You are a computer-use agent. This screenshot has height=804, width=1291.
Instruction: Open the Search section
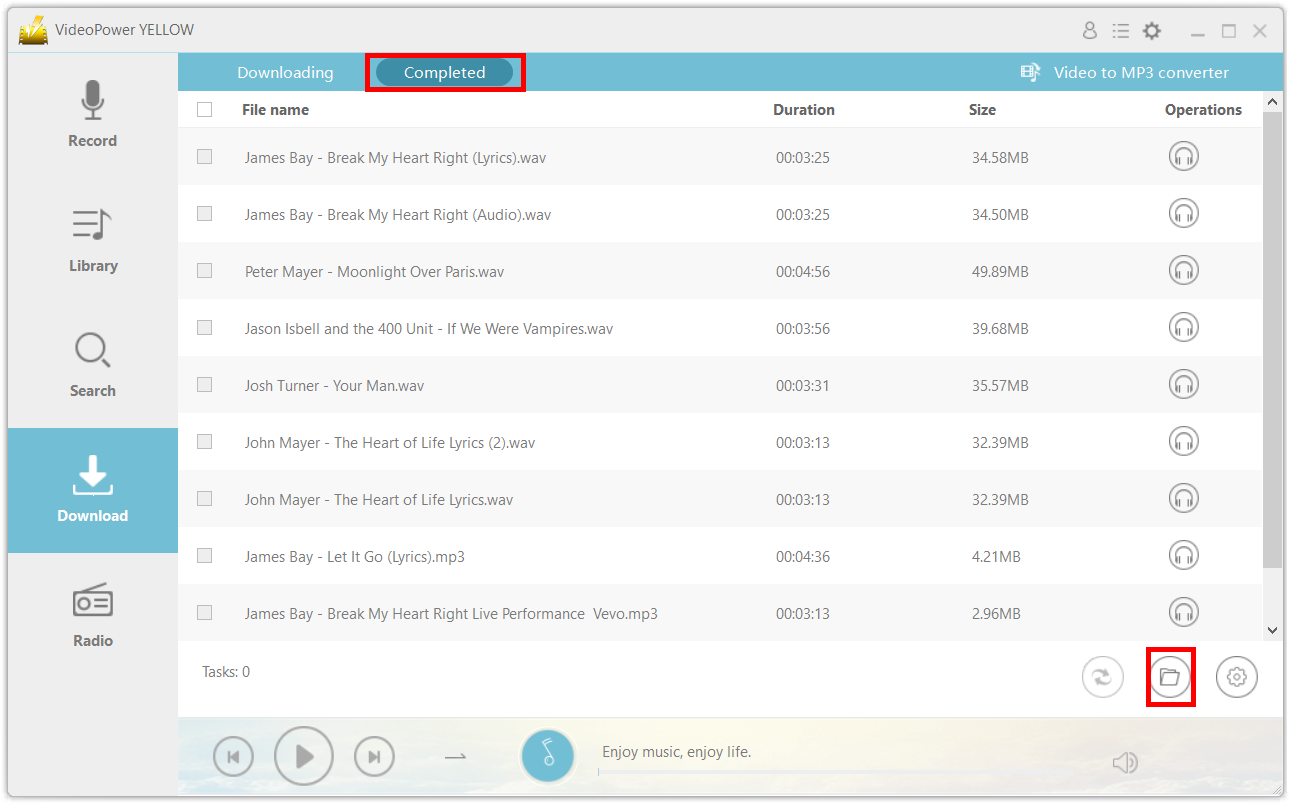pos(92,363)
